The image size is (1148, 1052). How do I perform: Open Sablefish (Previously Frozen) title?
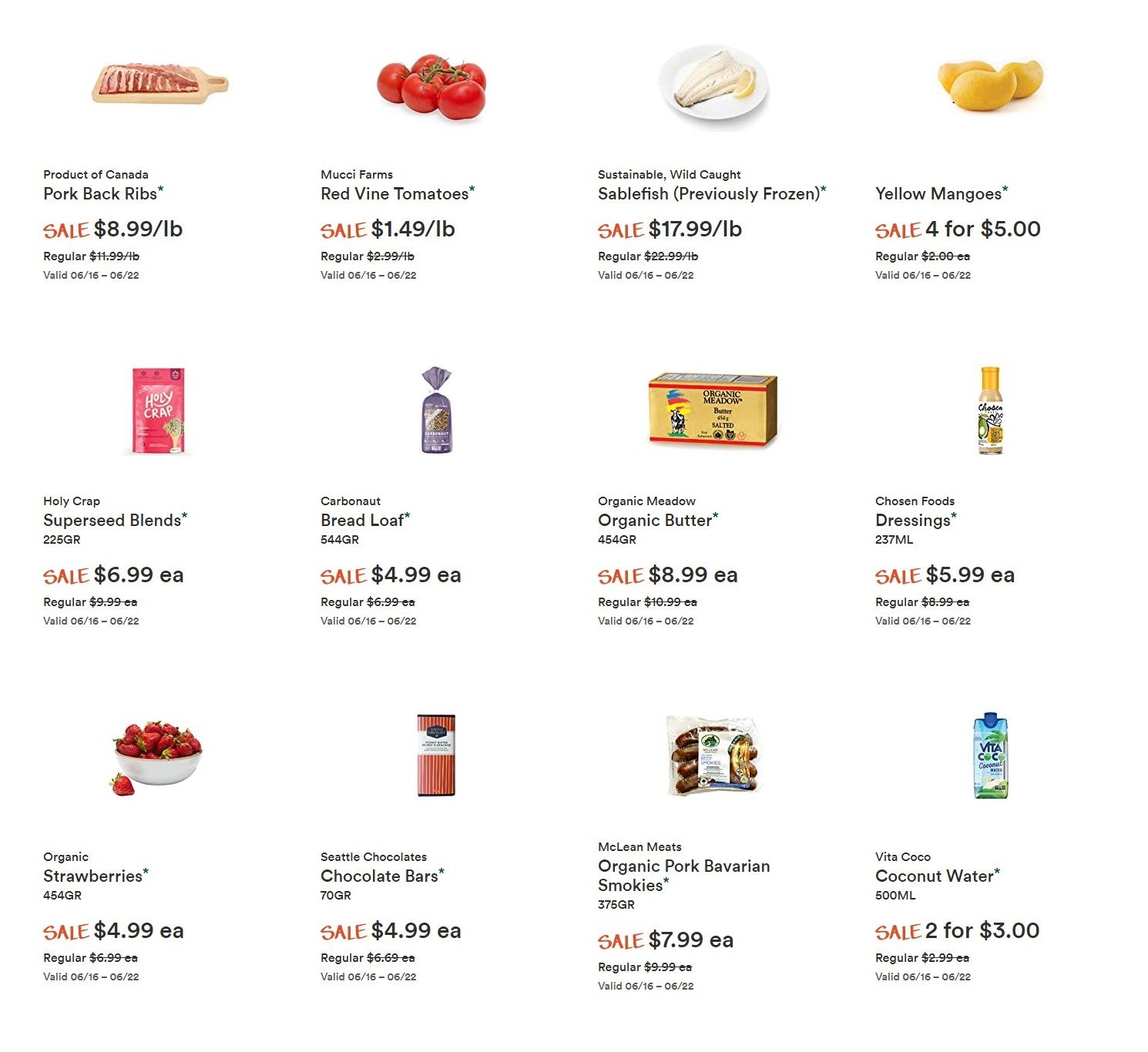click(x=709, y=194)
